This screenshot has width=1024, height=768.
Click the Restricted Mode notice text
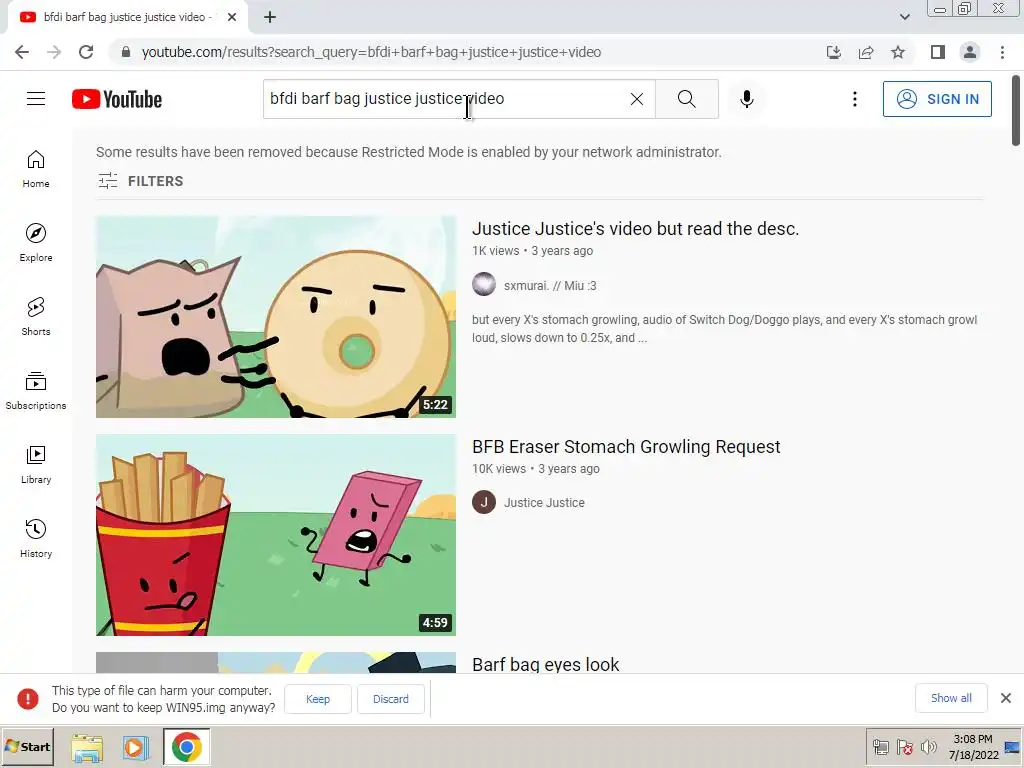[409, 152]
